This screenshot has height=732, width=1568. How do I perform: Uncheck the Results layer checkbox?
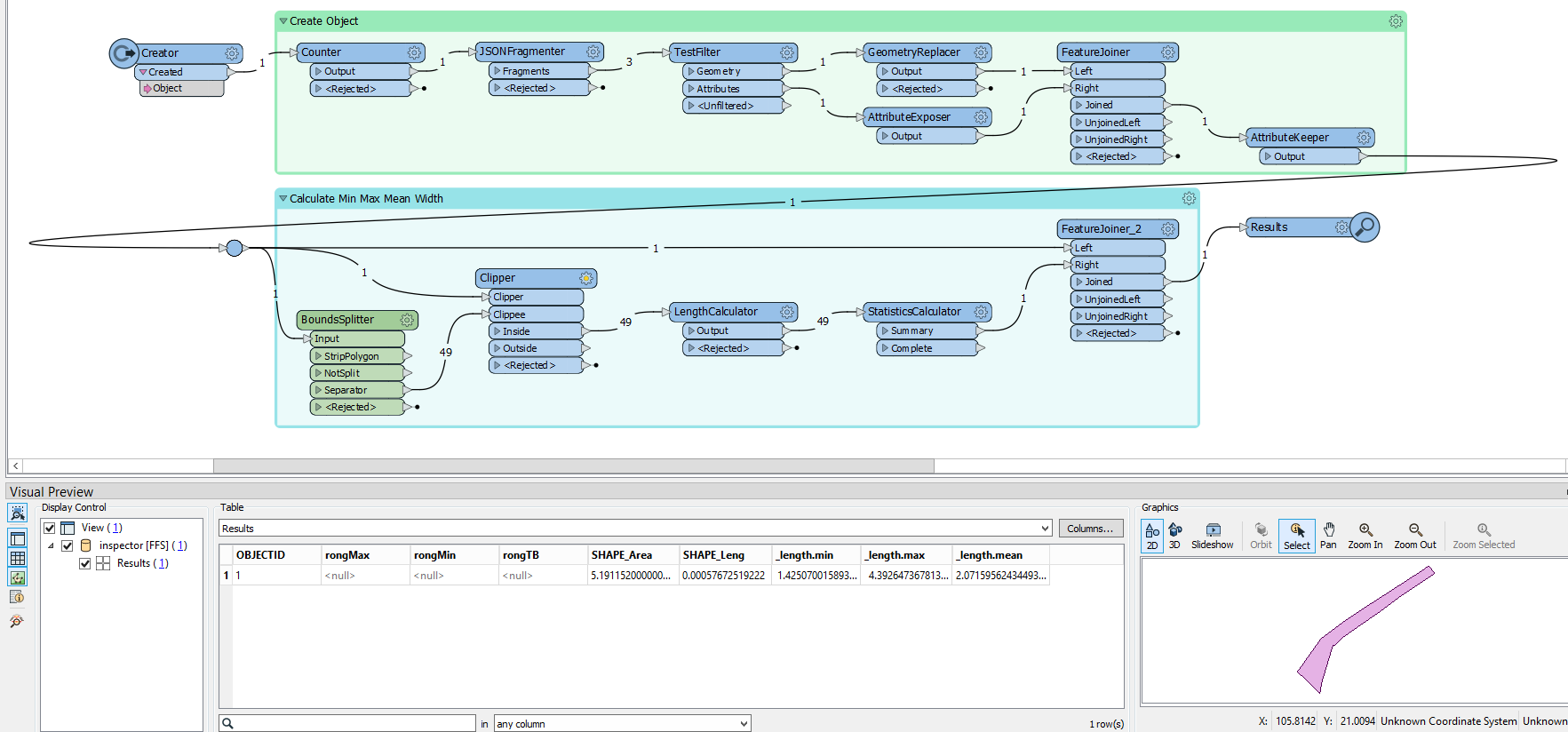tap(85, 563)
